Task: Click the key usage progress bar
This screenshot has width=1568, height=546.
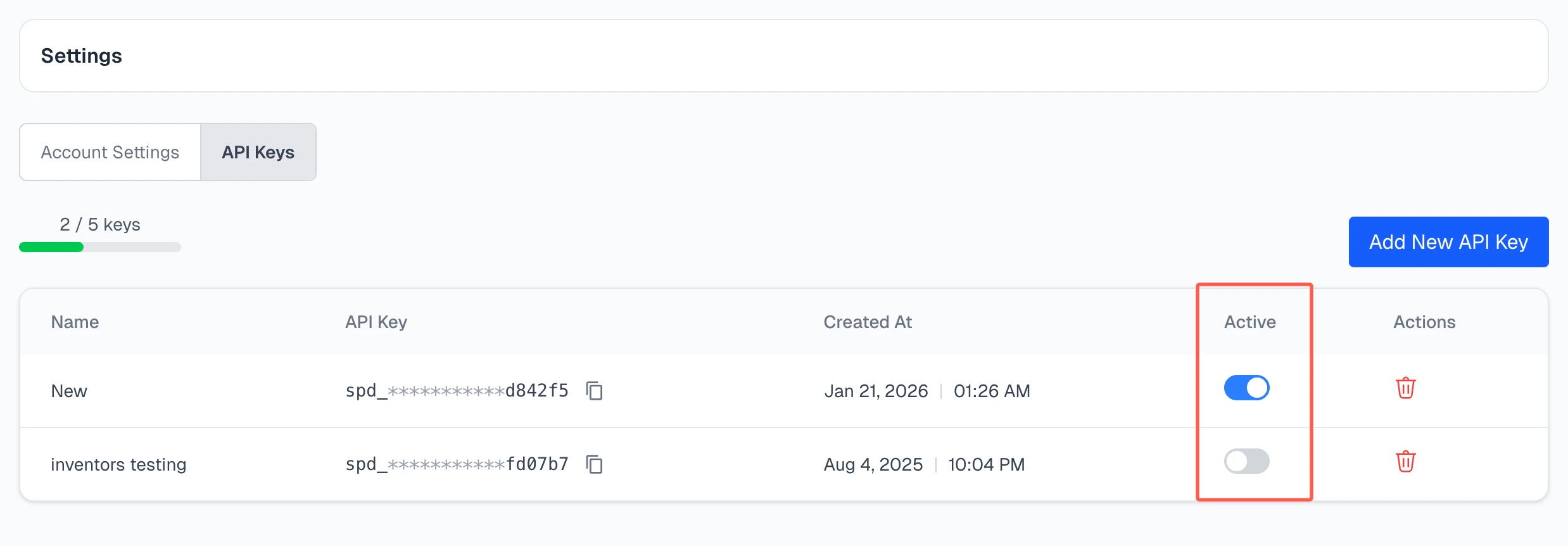Action: 99,247
